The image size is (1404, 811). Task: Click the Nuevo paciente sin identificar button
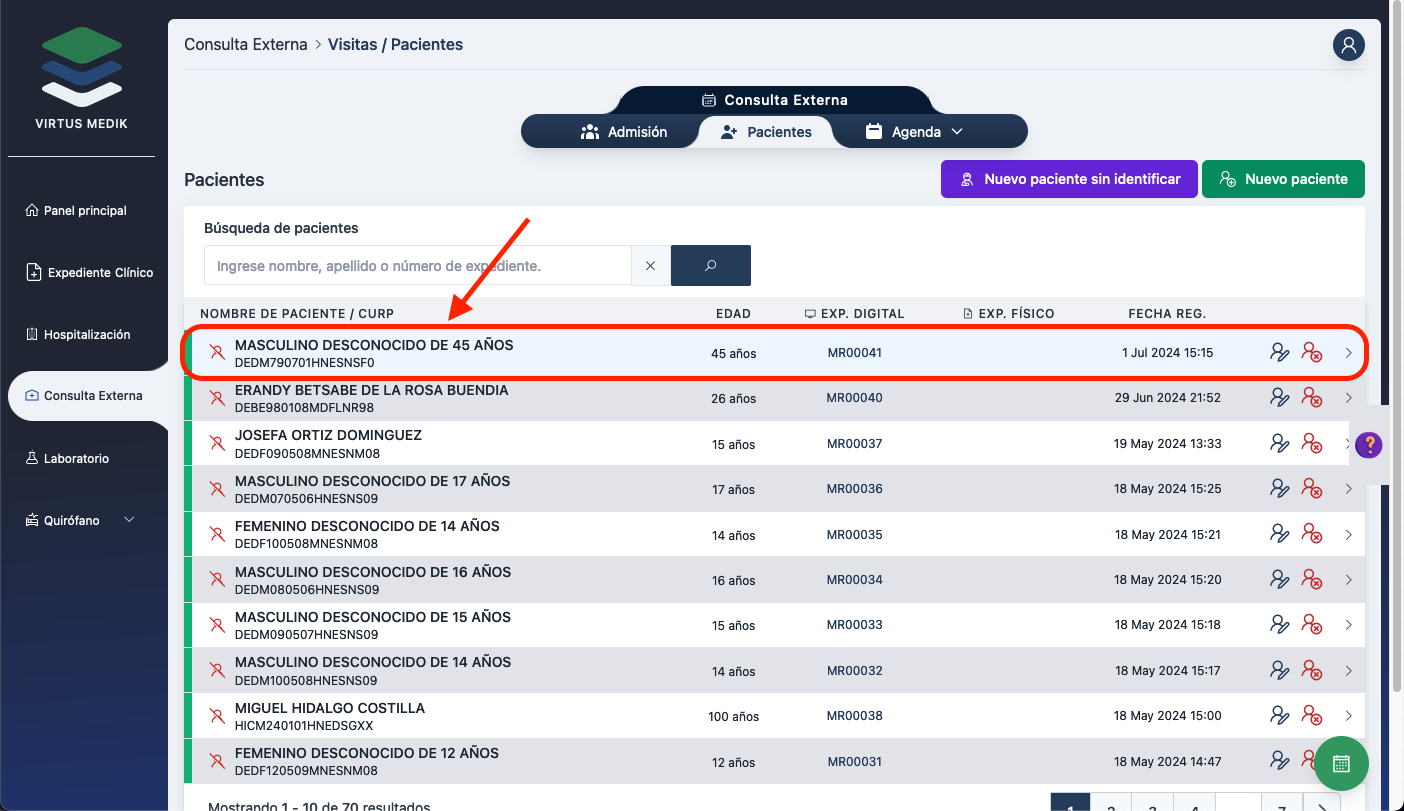[x=1068, y=179]
